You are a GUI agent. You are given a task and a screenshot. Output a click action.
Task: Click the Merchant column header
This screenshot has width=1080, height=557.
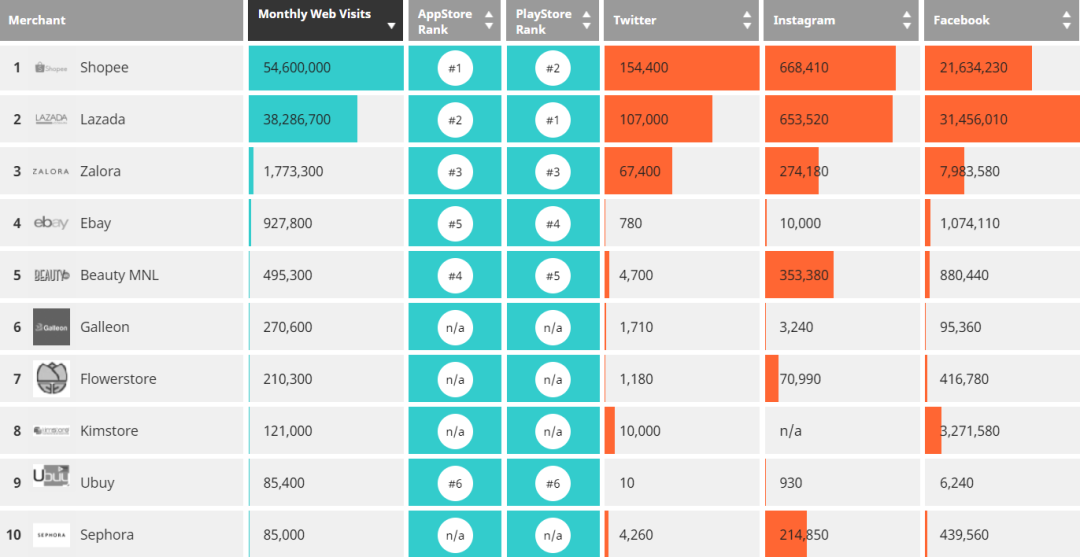tap(122, 20)
